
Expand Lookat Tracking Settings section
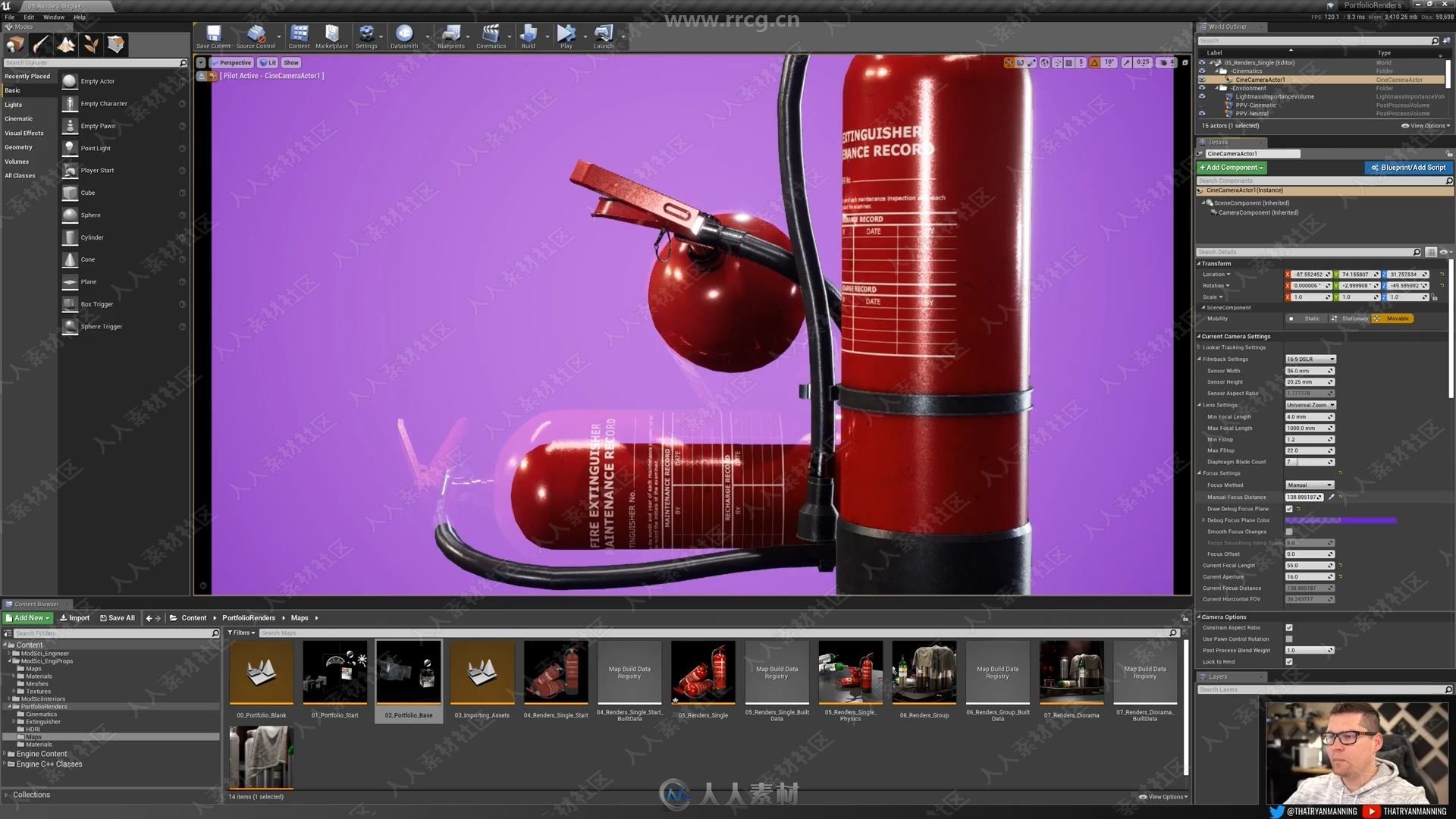point(1200,347)
